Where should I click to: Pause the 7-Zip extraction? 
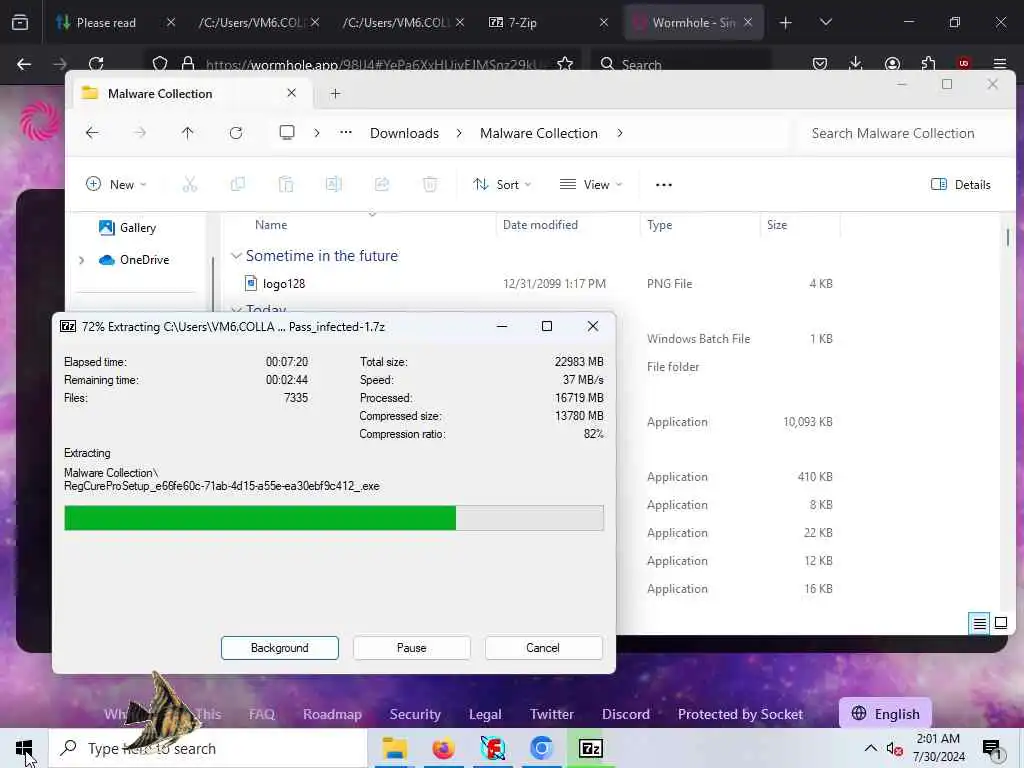coord(411,648)
